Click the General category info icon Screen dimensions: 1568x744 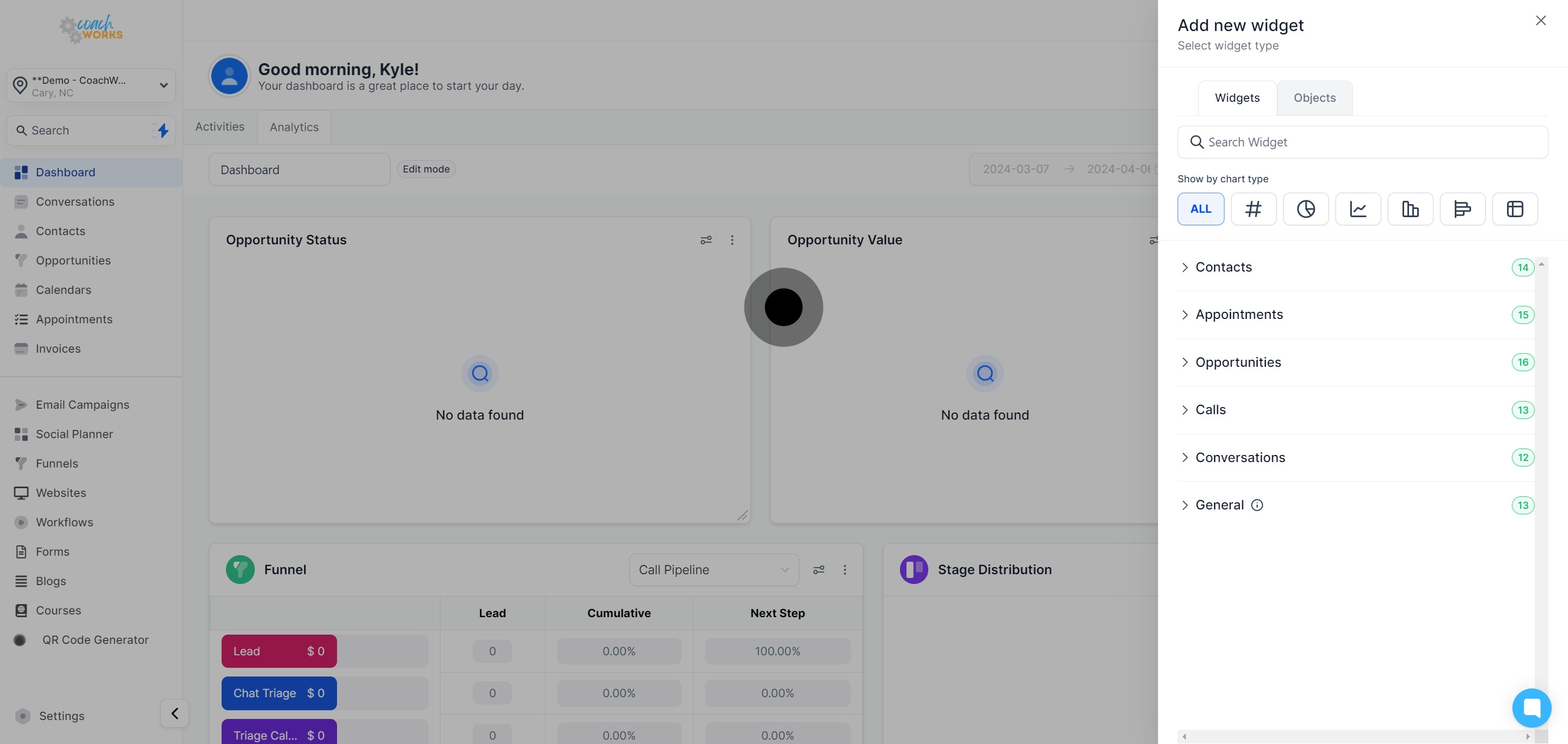tap(1257, 505)
